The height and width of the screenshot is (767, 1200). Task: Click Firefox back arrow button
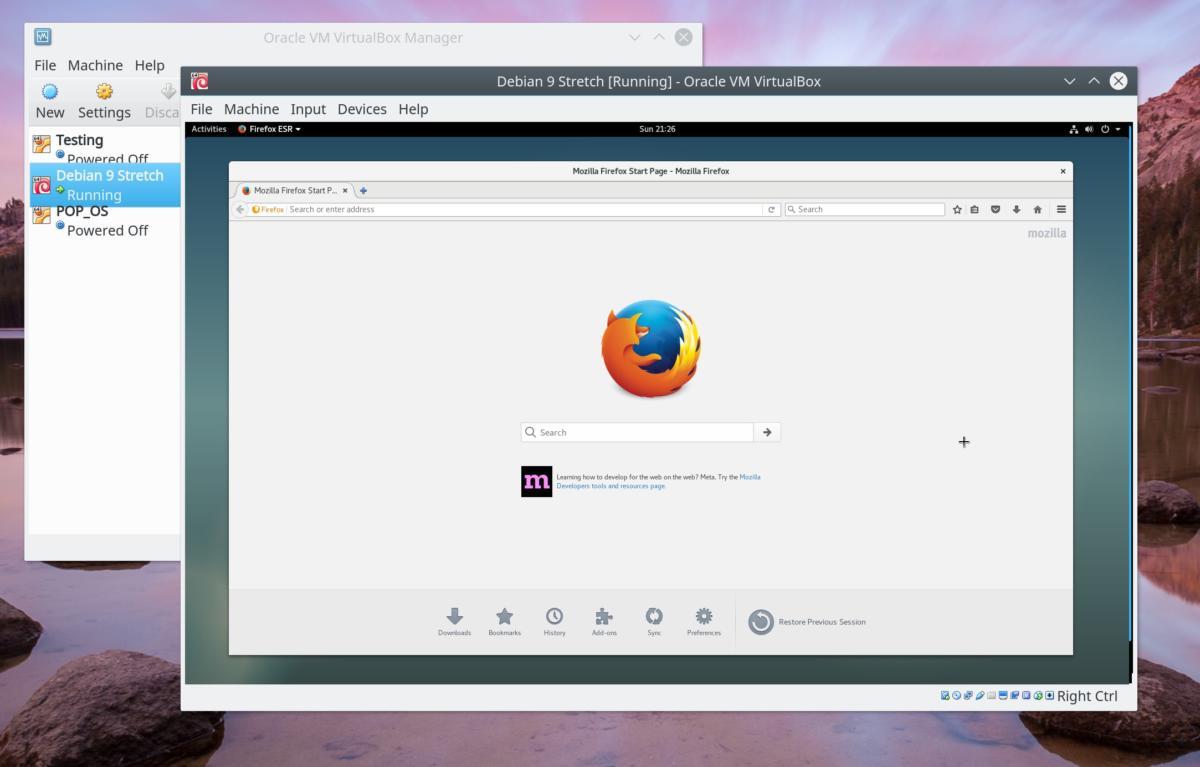(x=240, y=209)
